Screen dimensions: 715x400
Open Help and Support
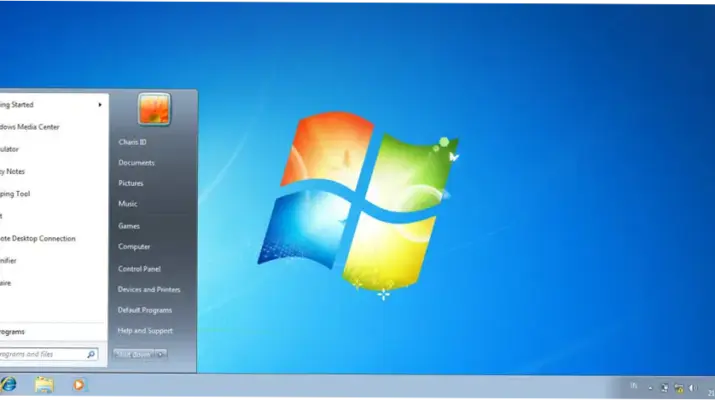[x=145, y=331]
